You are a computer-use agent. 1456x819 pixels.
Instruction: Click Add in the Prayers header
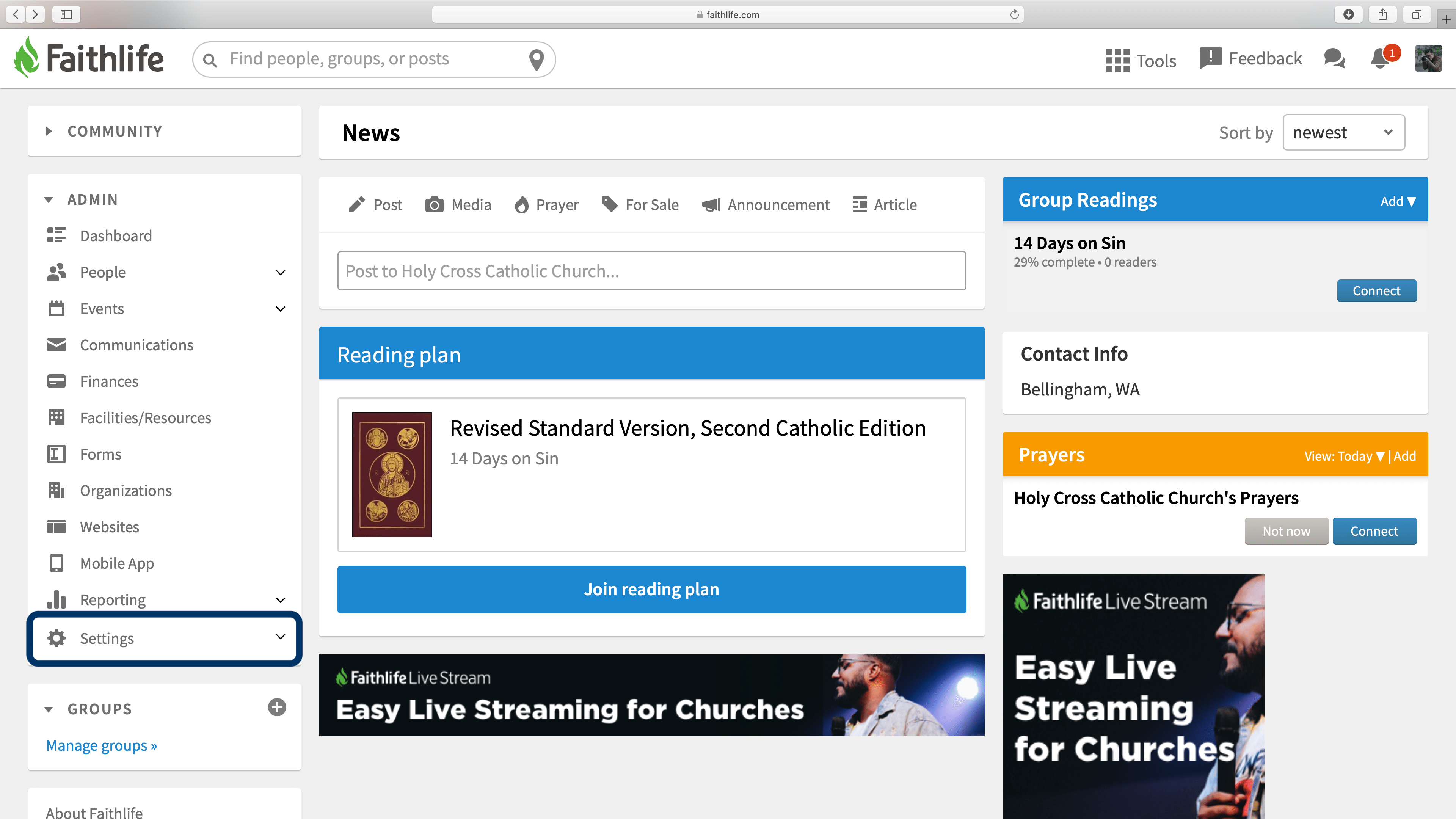click(1404, 456)
